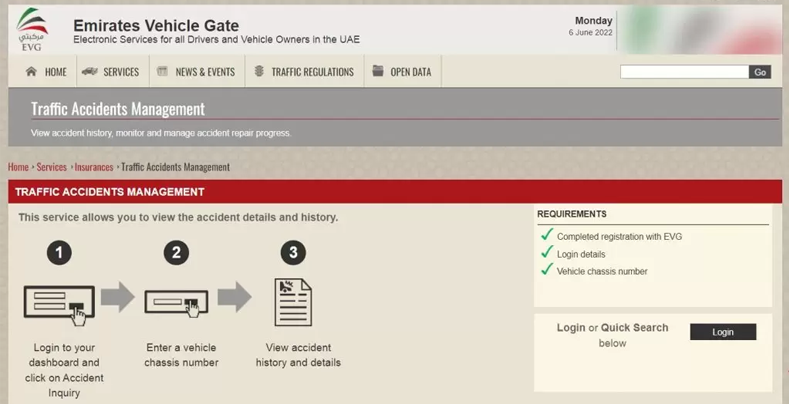Click the EVG logo in header
This screenshot has width=789, height=404.
click(31, 28)
